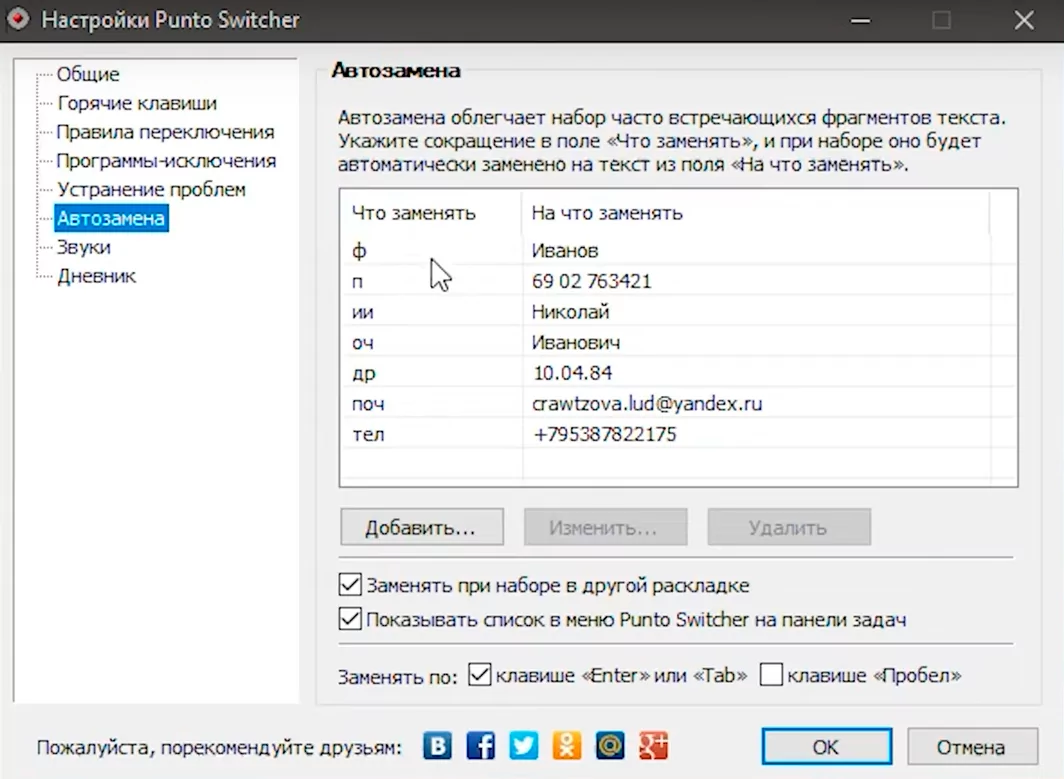Click the «Что заменять» column header
This screenshot has height=779, width=1064.
click(432, 213)
